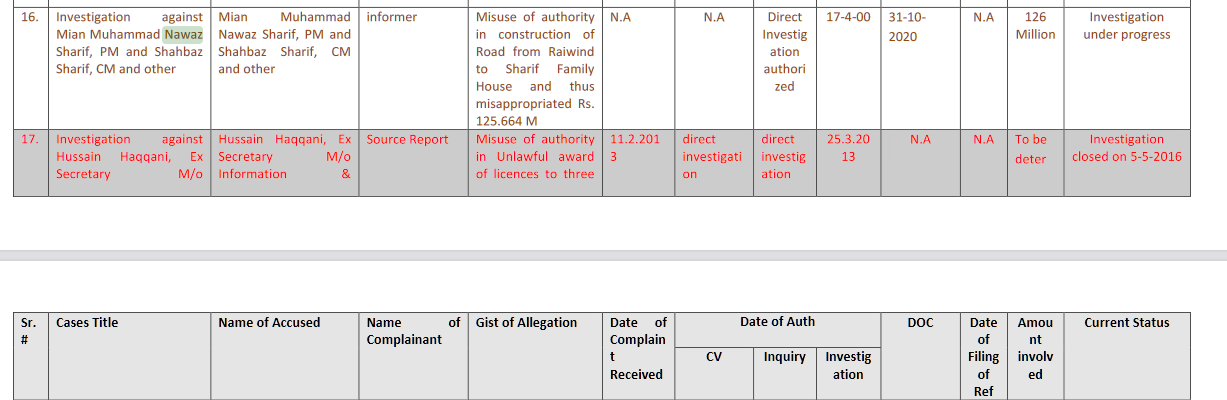1227x400 pixels.
Task: Click the "Investigation" sub-header cell
Action: click(x=848, y=373)
